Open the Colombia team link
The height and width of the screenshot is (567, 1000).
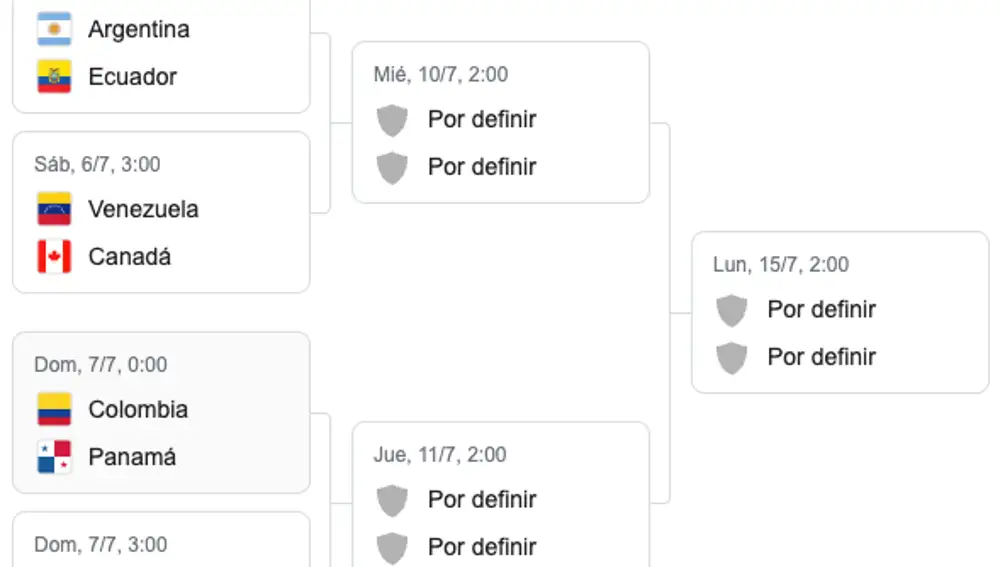coord(138,409)
